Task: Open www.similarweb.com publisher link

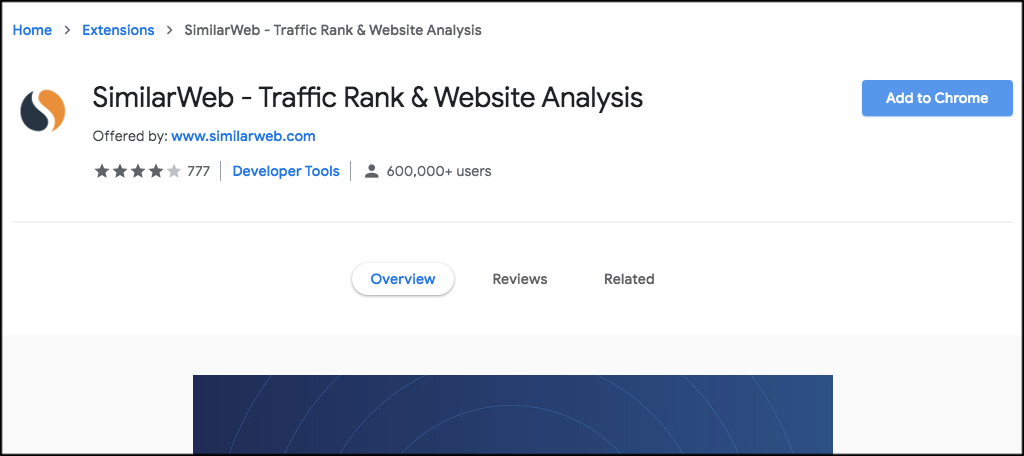Action: coord(244,137)
